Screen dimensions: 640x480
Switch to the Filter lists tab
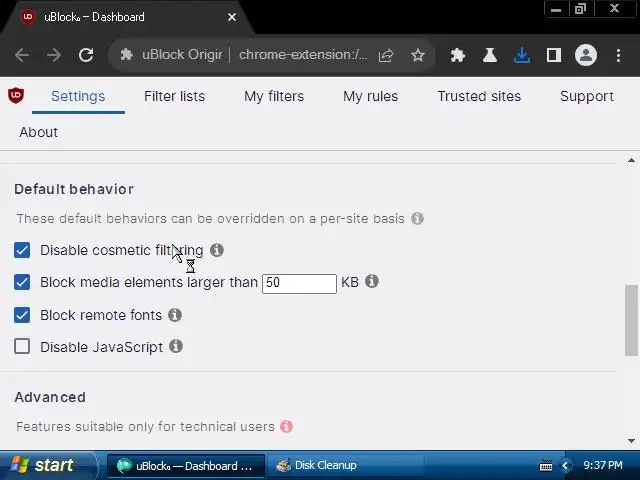pos(174,96)
